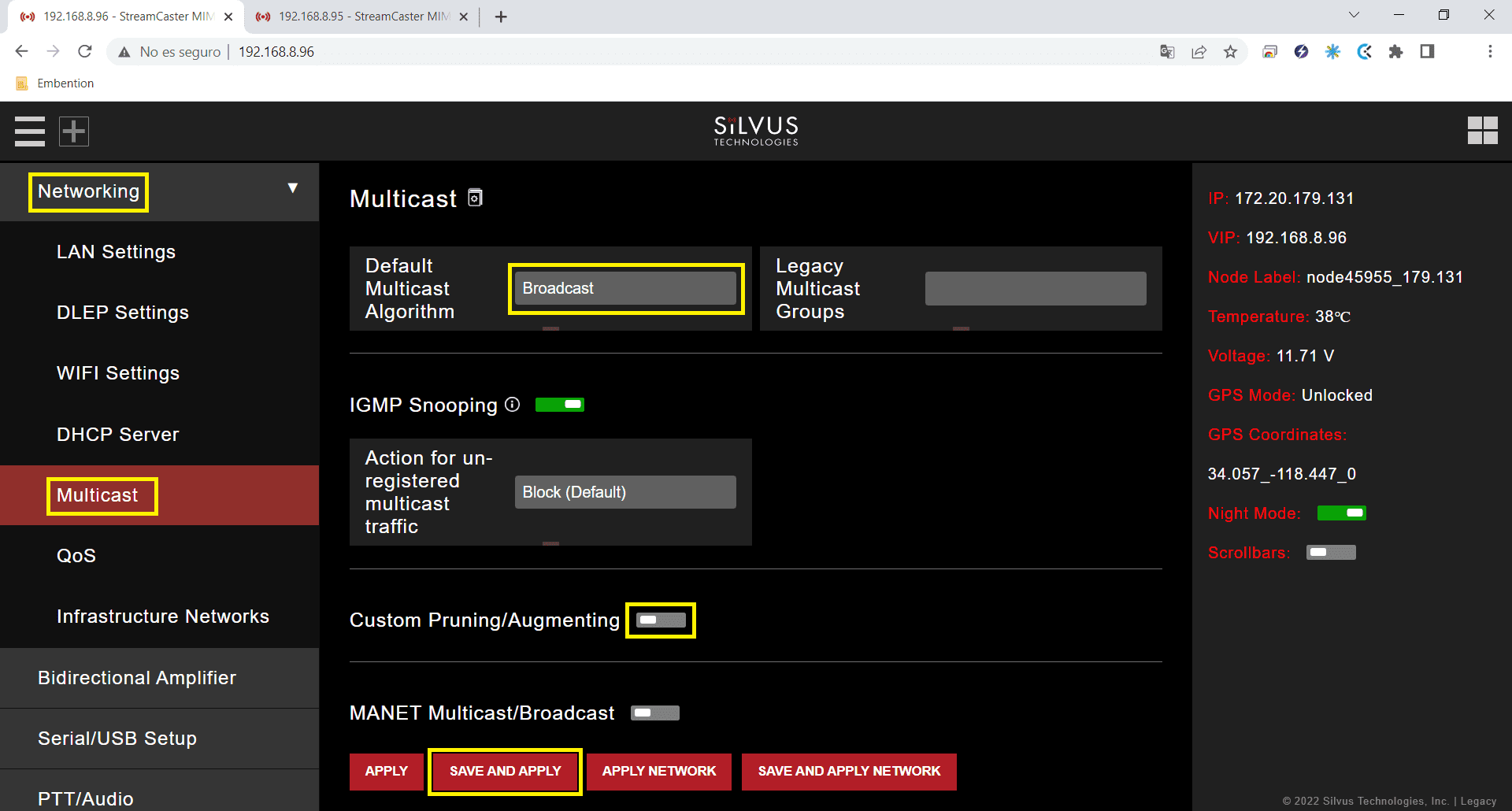Open the unregistered multicast traffic action dropdown
Viewport: 1512px width, 811px height.
click(625, 492)
